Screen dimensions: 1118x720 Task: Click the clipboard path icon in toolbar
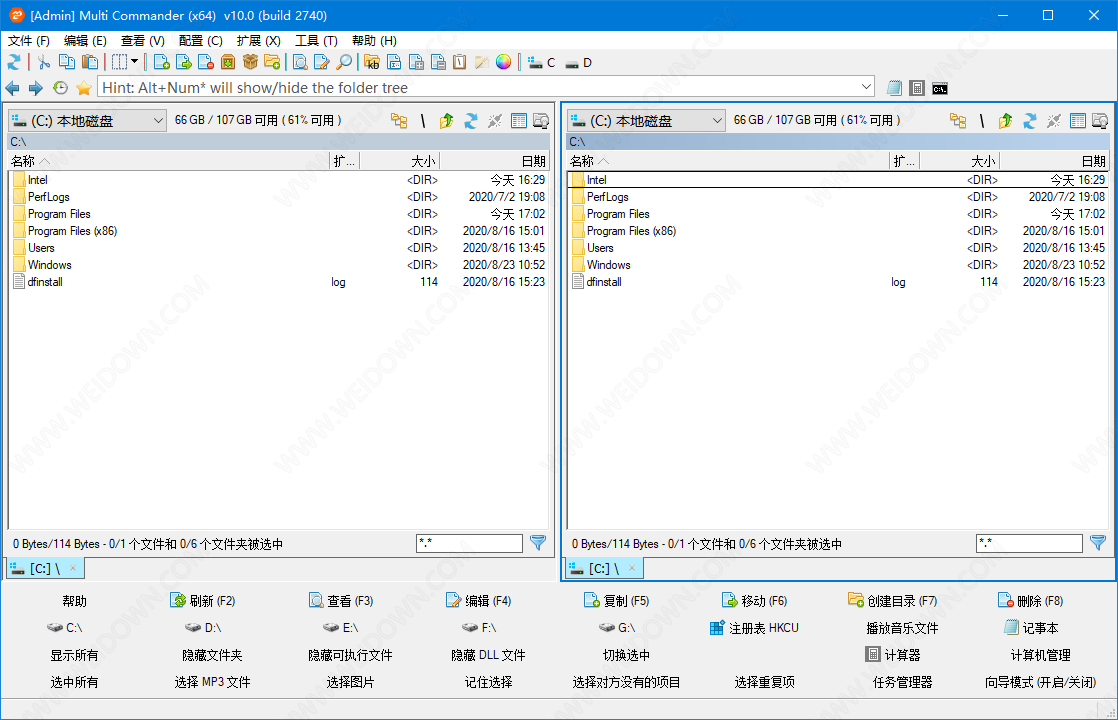pos(460,63)
